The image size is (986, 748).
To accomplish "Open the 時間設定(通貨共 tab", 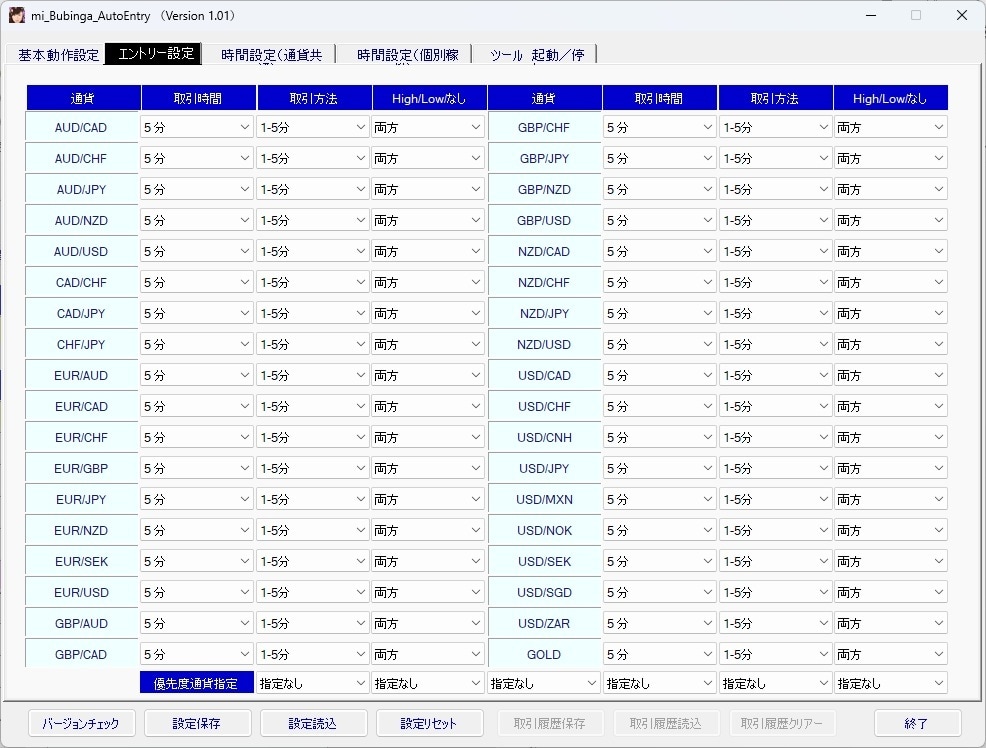I will [x=271, y=55].
